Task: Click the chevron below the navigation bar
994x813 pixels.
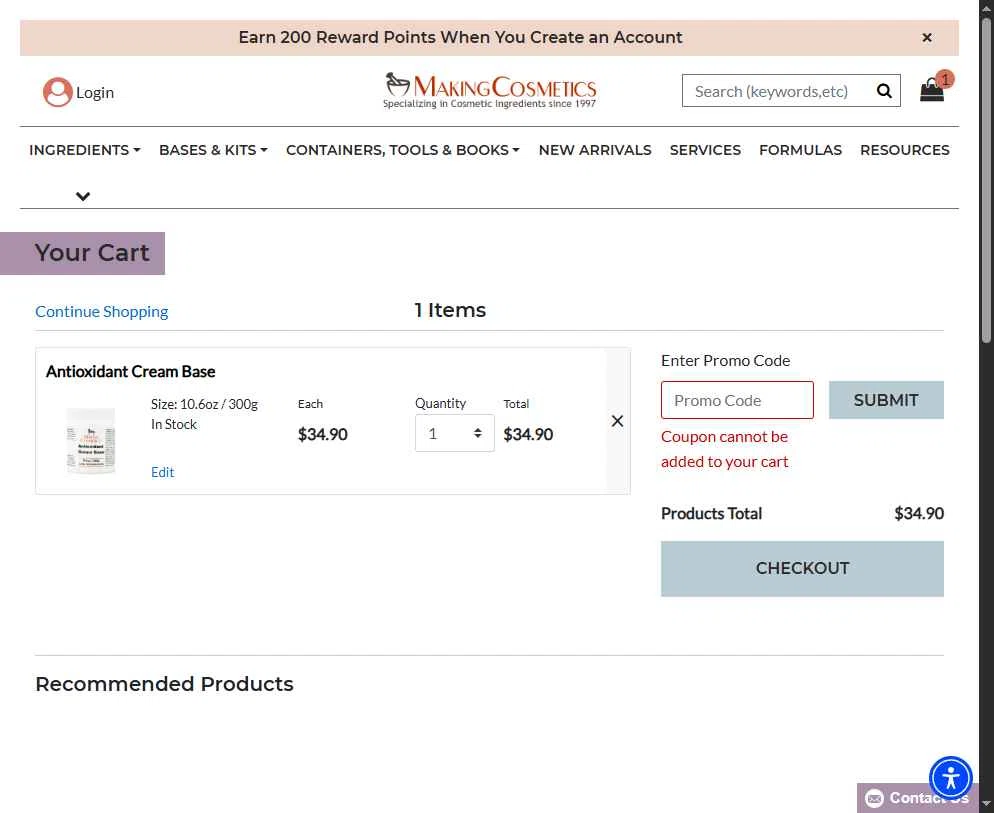Action: [x=83, y=196]
